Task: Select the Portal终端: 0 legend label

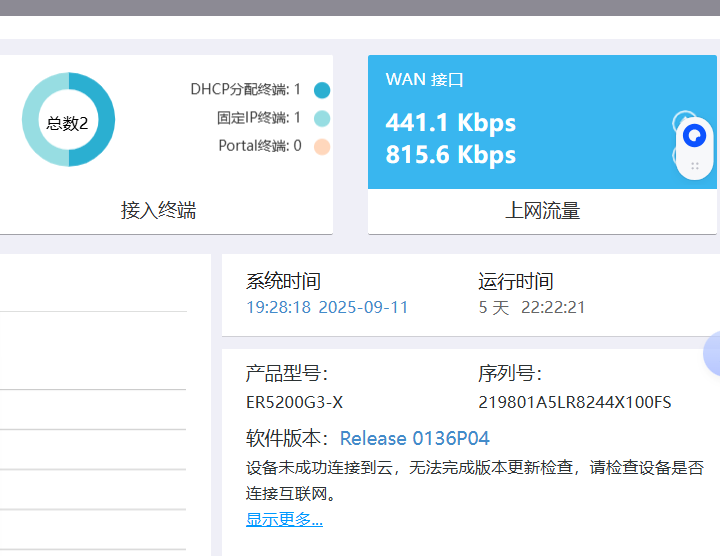Action: [260, 146]
